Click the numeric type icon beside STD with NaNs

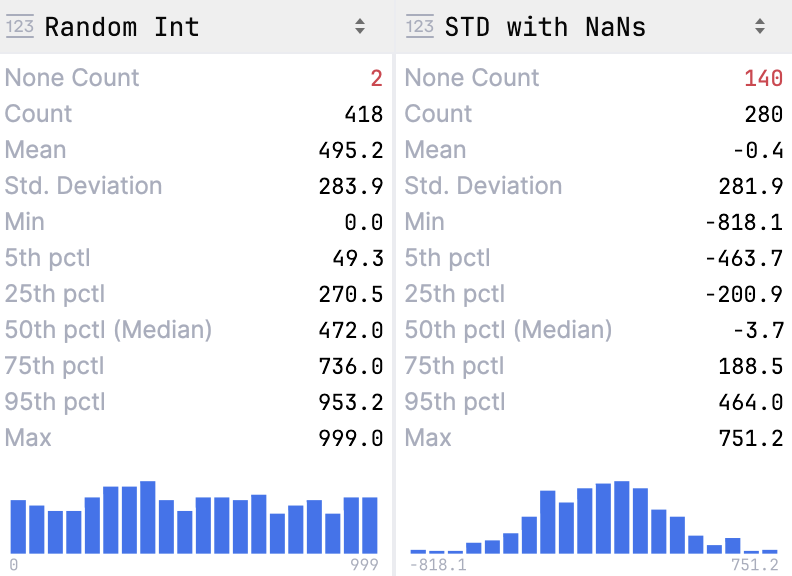[x=420, y=27]
